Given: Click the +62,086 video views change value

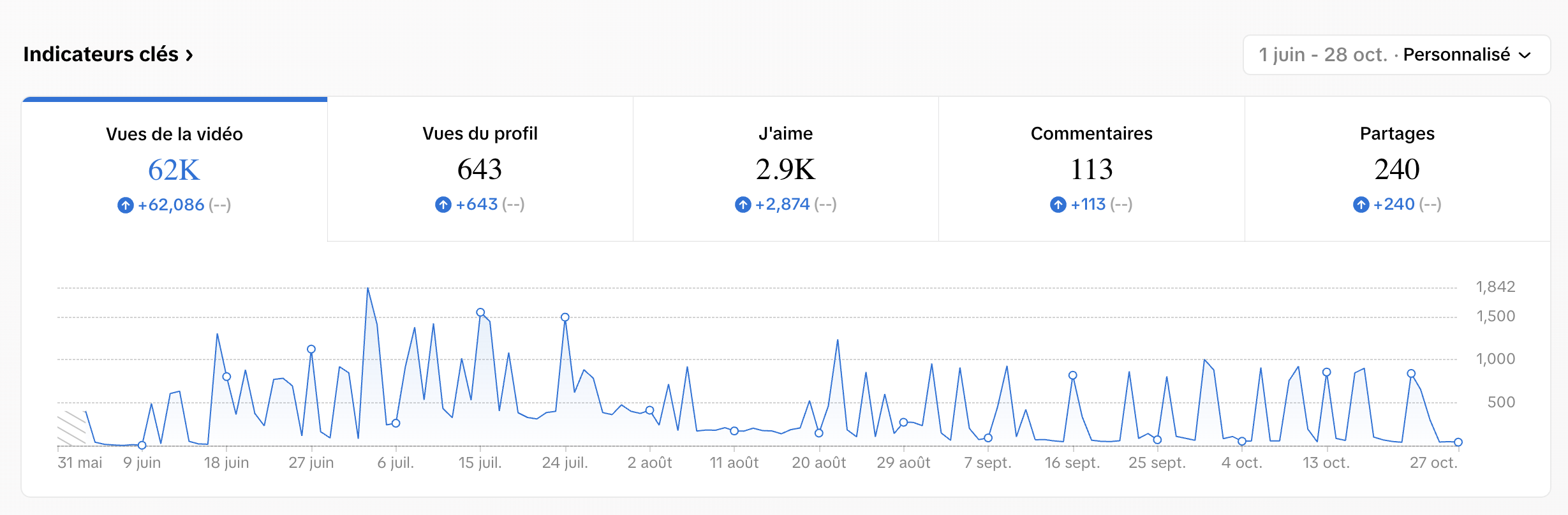Looking at the screenshot, I should (171, 205).
